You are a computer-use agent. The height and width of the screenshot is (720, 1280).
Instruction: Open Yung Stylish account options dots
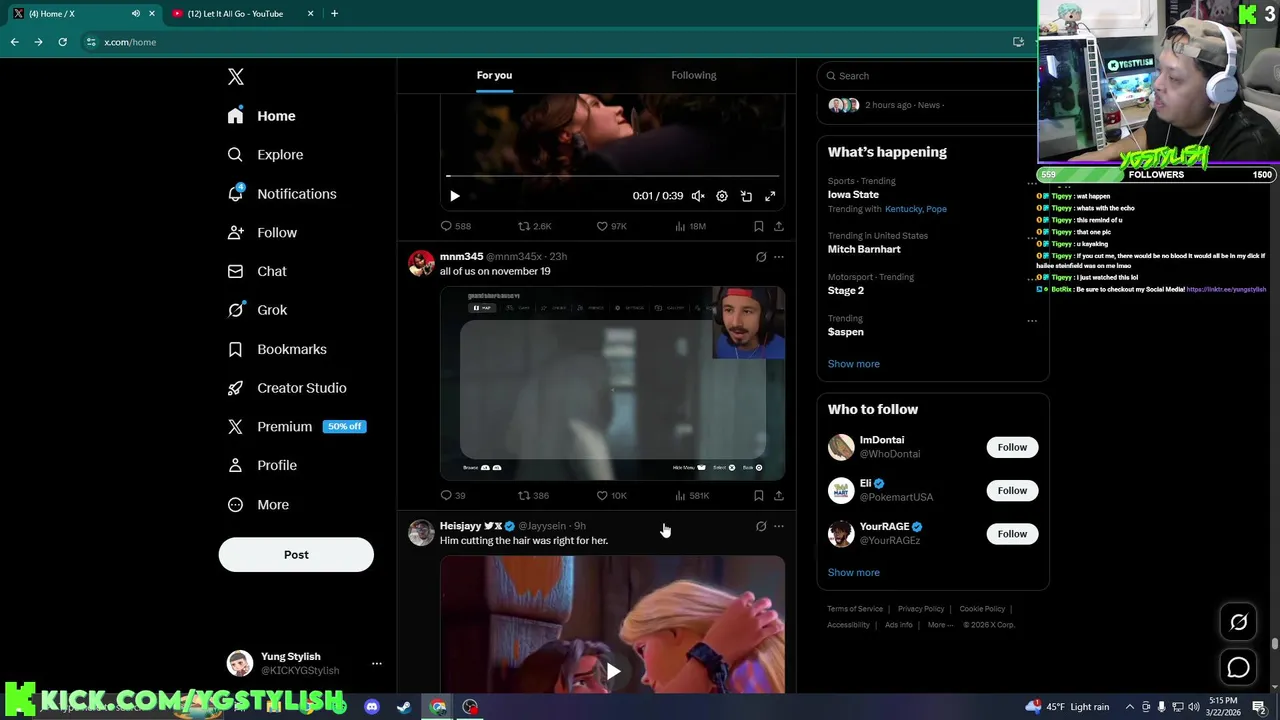[x=377, y=663]
